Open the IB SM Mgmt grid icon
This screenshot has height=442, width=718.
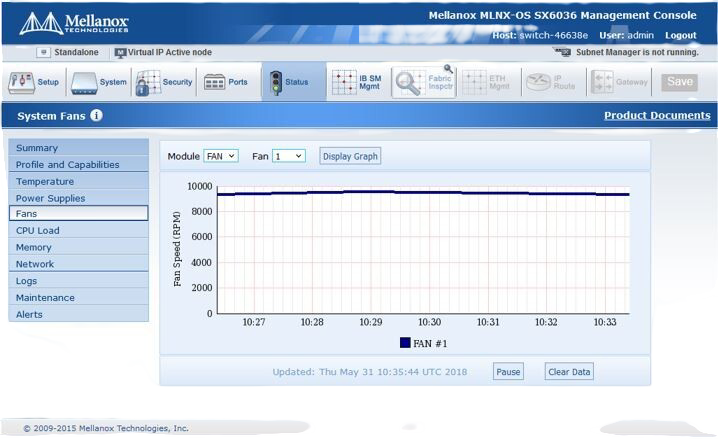pos(344,82)
